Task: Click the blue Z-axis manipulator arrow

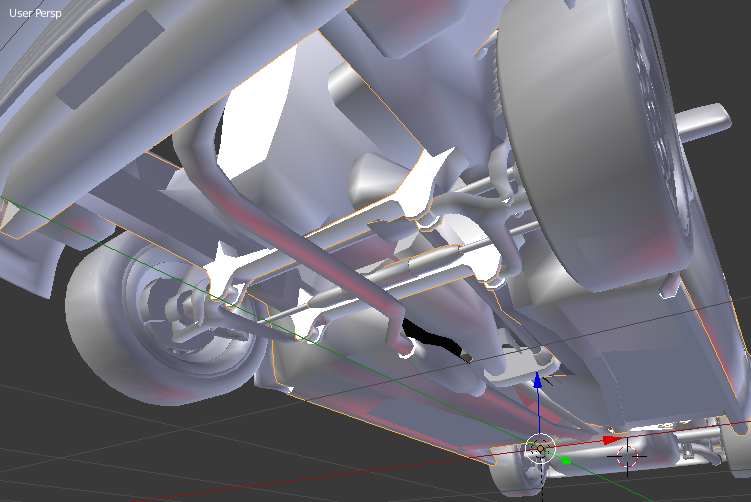Action: tap(538, 381)
